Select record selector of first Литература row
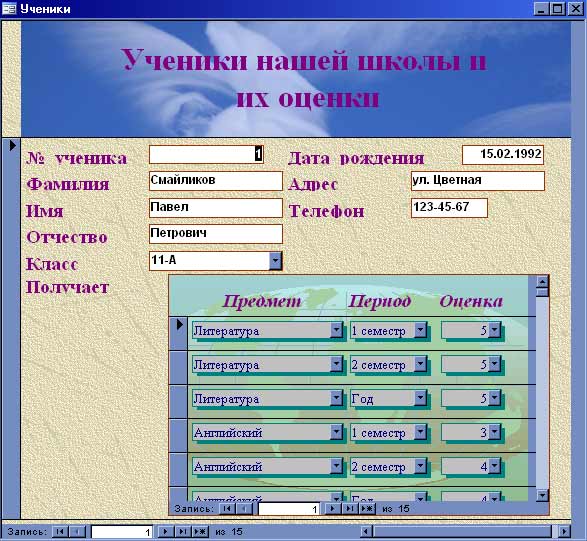Viewport: 587px width, 541px height. tap(179, 333)
